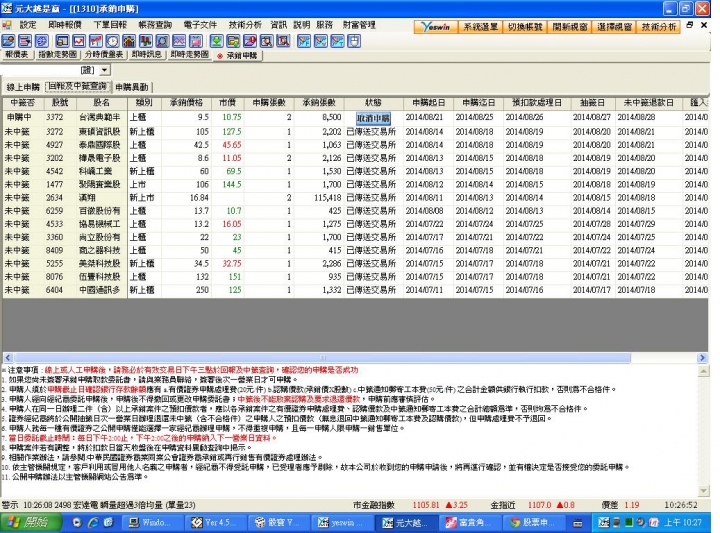Image resolution: width=720 pixels, height=533 pixels.
Task: Open the 帳務查詢 menu
Action: tap(155, 25)
